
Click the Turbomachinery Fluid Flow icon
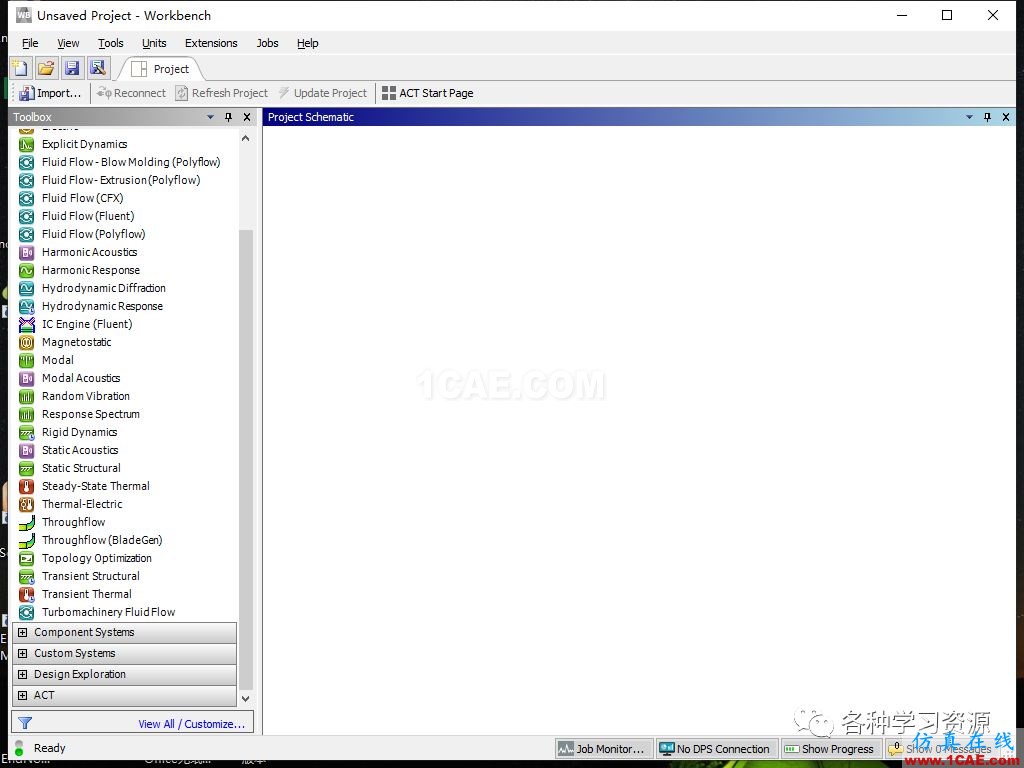coord(26,613)
